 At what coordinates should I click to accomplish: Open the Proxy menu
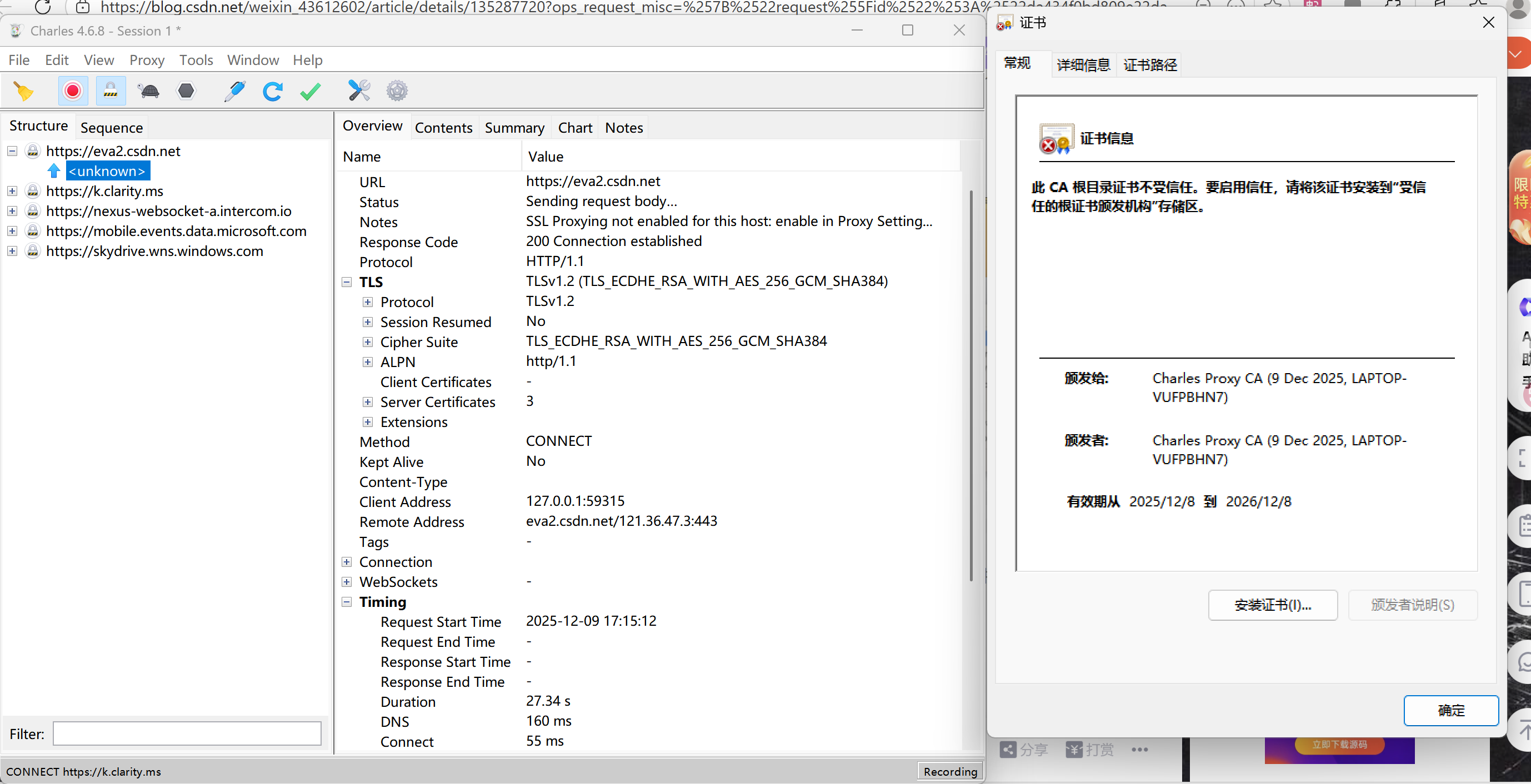point(147,60)
